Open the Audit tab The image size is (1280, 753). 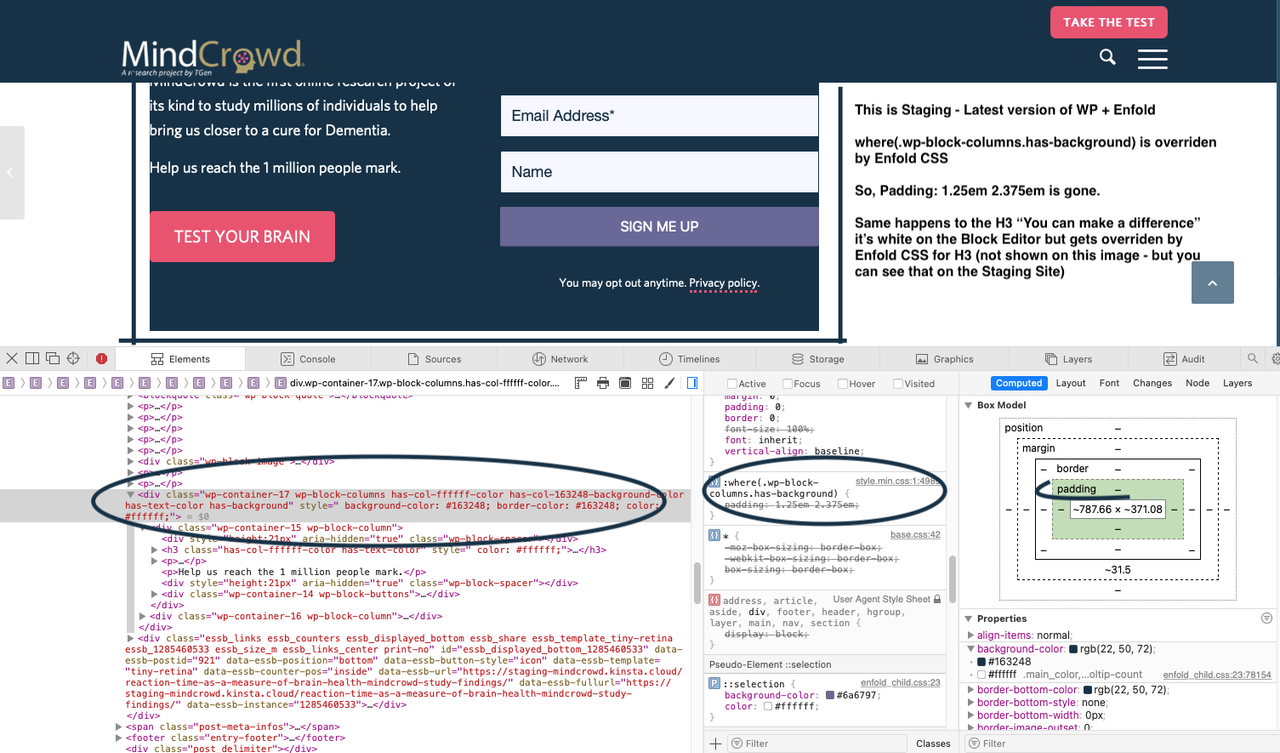tap(1184, 359)
